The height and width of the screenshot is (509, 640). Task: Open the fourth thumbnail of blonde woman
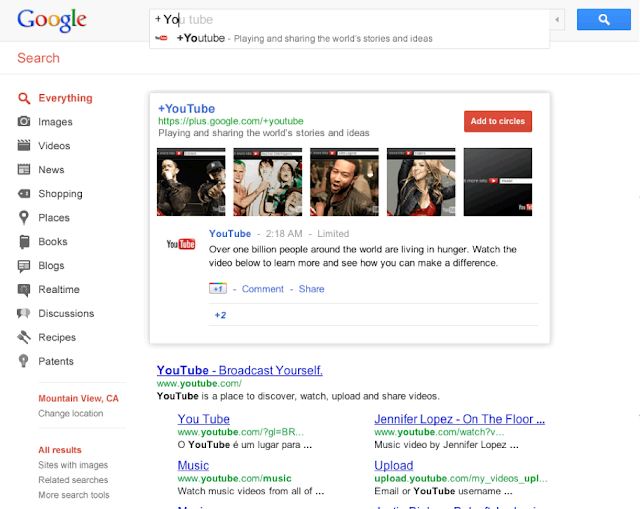(x=421, y=182)
